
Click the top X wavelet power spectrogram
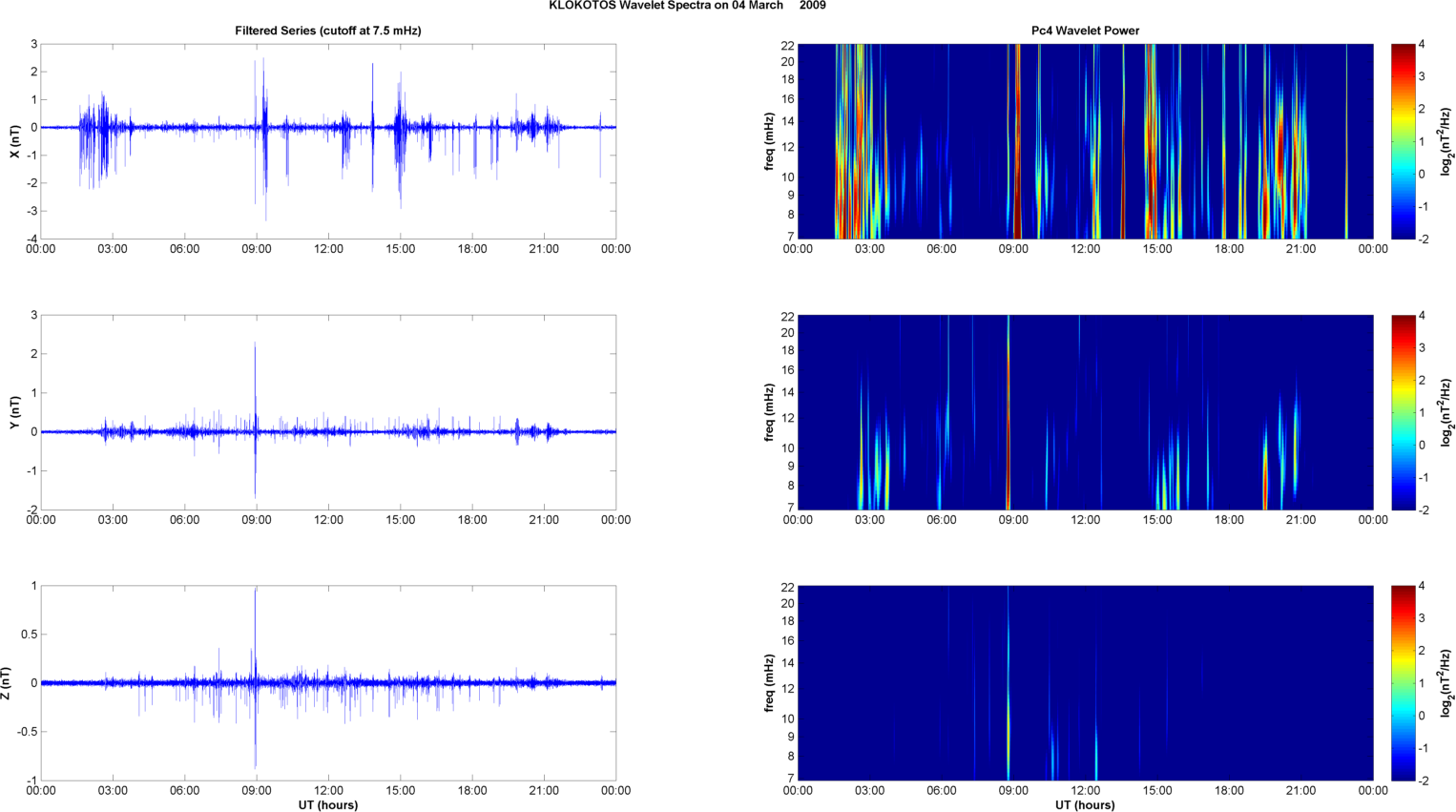pos(1085,141)
